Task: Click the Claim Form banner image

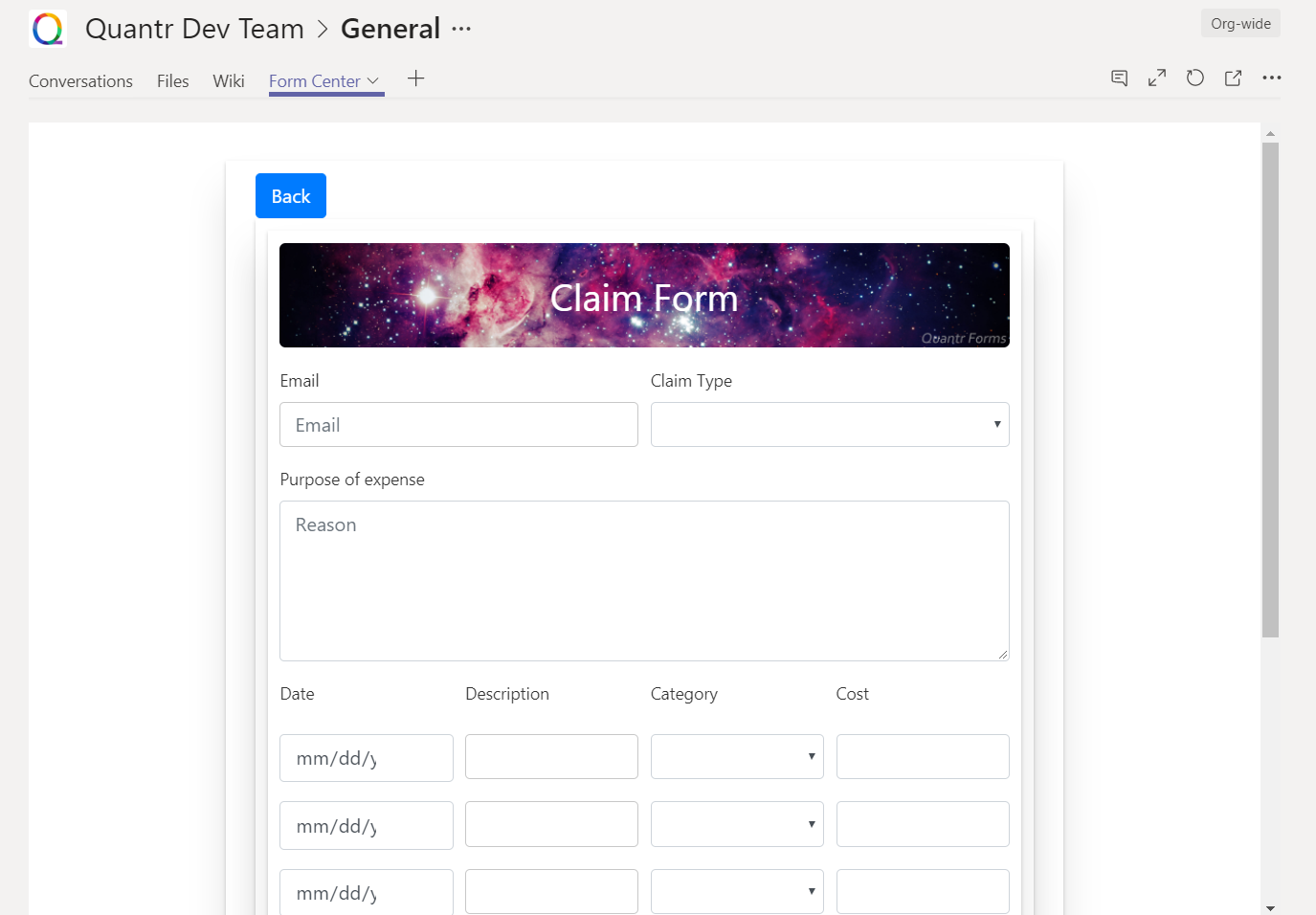Action: [644, 295]
